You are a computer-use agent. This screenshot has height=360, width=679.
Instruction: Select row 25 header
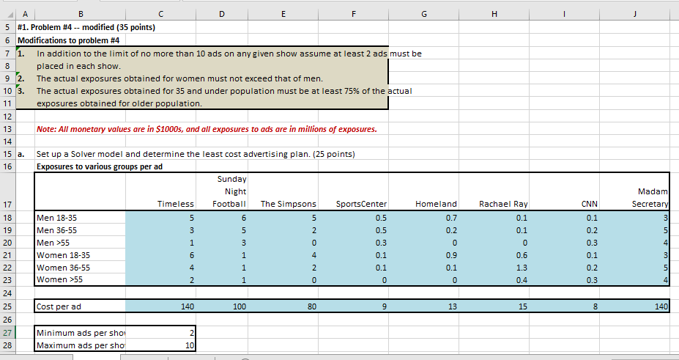(x=8, y=307)
